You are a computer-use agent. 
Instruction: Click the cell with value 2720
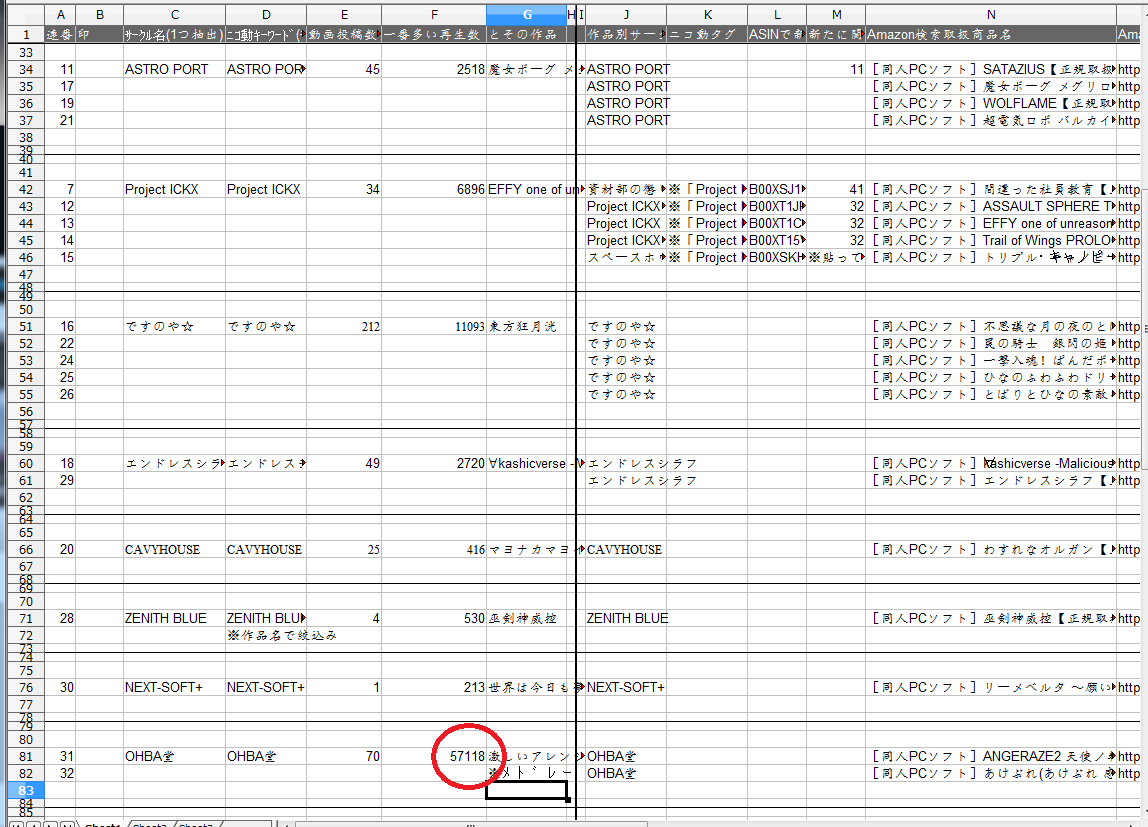pyautogui.click(x=434, y=463)
